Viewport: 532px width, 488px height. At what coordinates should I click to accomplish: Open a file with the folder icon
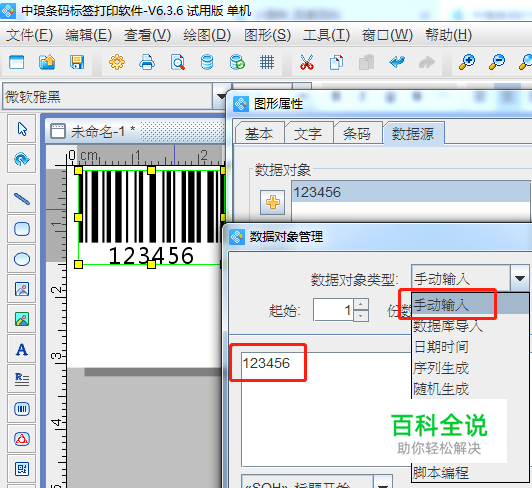pyautogui.click(x=47, y=62)
